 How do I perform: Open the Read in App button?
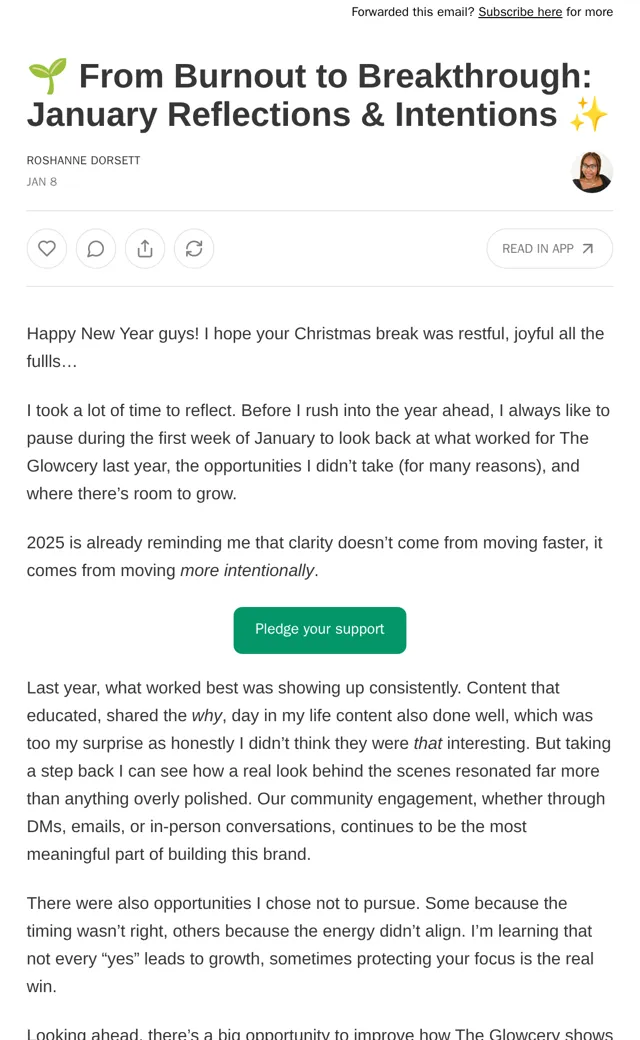click(x=549, y=249)
